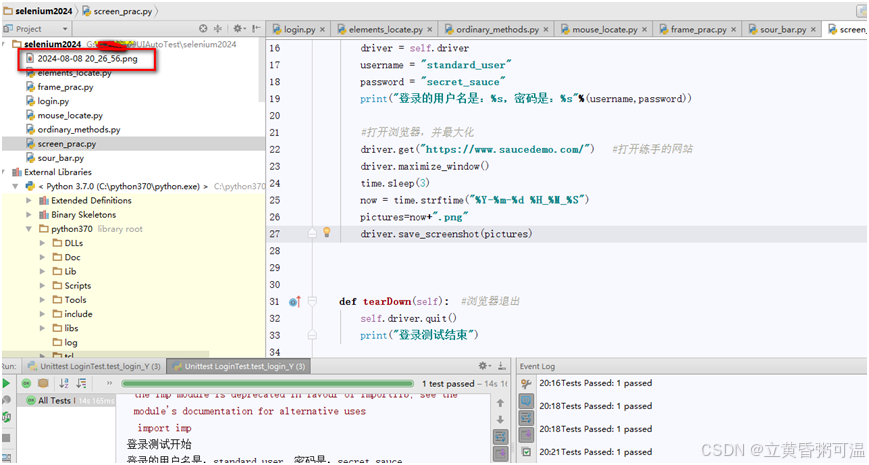
Task: Open first Unittest LoginTest.test_login_Y run tab
Action: 94,366
